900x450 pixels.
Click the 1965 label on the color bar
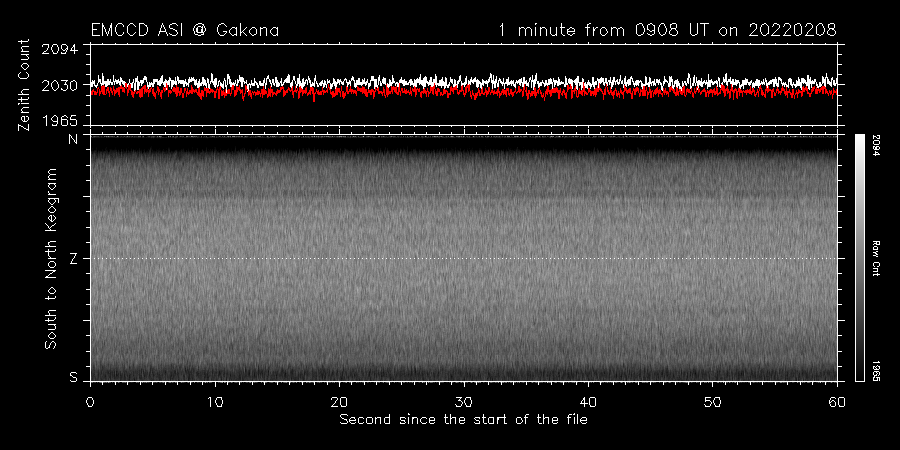pyautogui.click(x=876, y=371)
